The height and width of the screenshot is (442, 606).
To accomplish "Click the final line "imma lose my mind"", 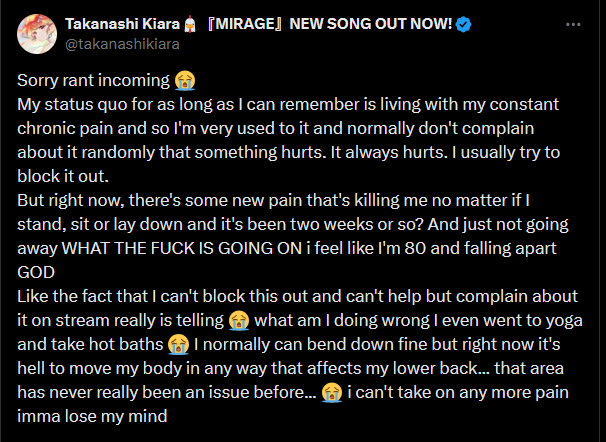I will 92,416.
